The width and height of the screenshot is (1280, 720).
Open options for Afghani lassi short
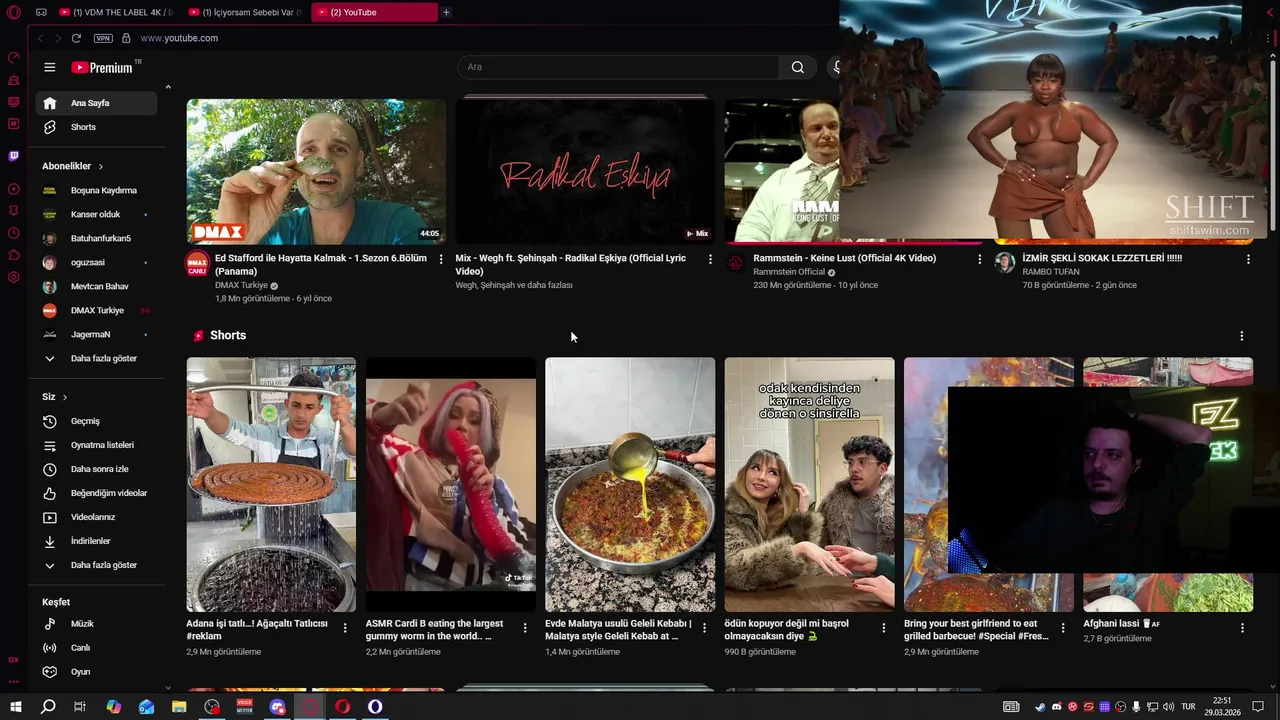1242,628
